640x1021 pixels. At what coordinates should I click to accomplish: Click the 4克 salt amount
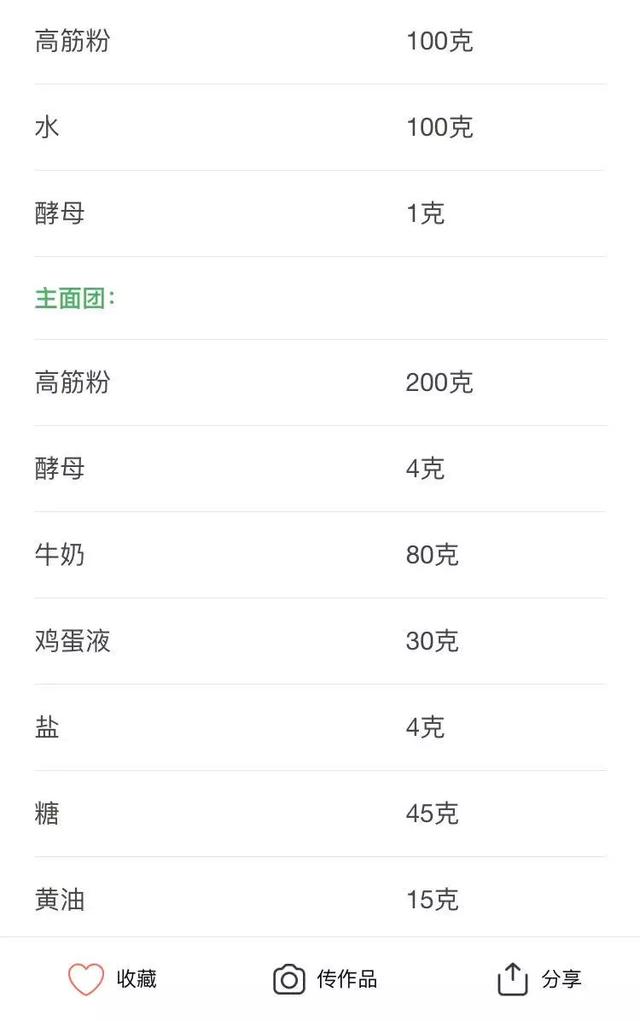tap(425, 727)
